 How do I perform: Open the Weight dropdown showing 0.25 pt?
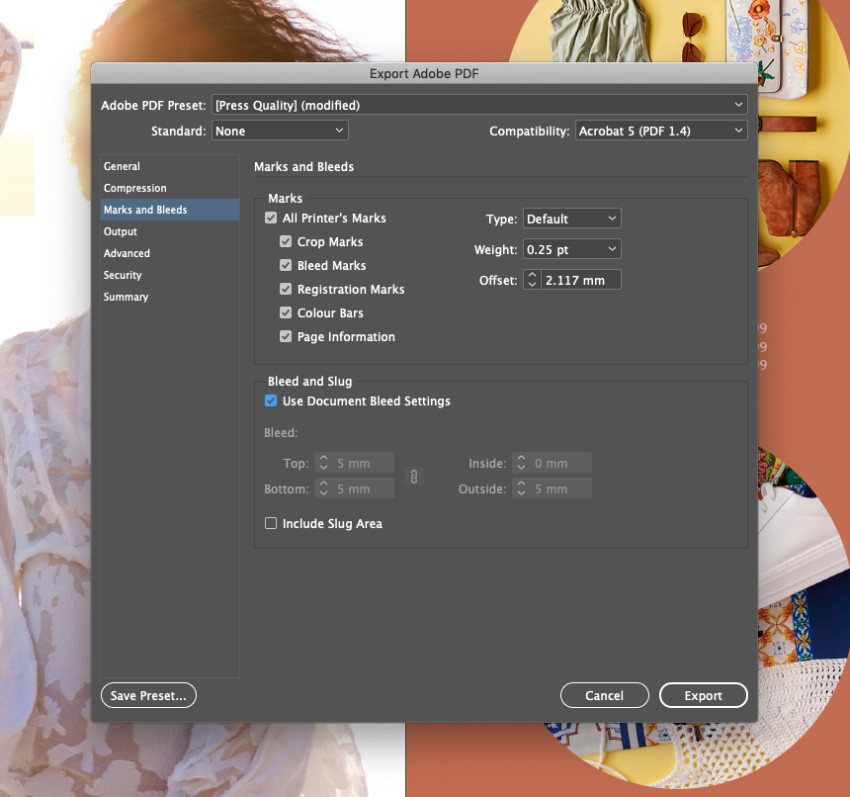571,249
